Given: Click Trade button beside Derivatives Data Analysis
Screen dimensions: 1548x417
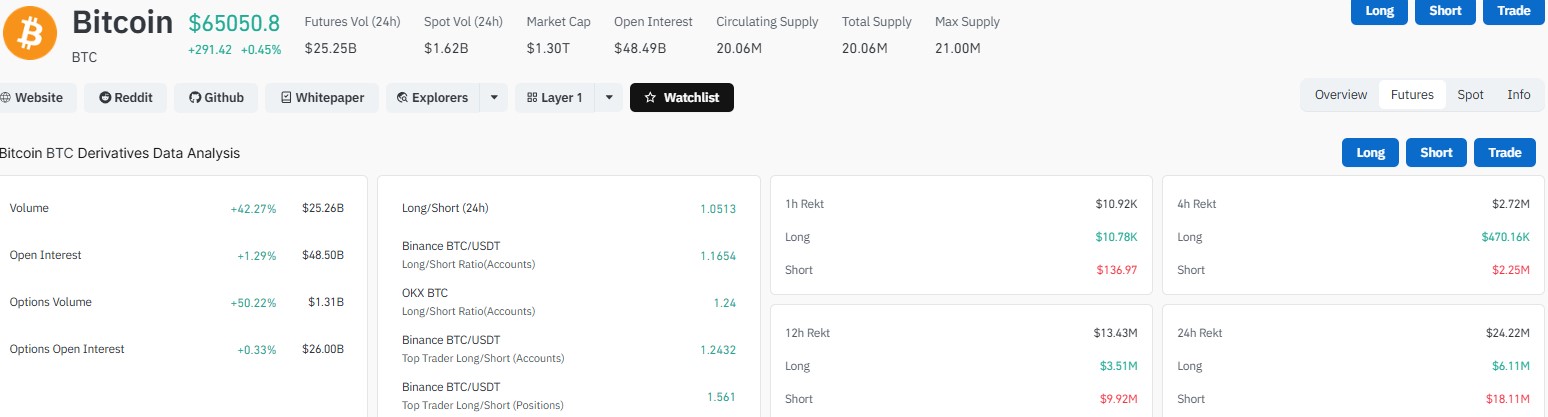Looking at the screenshot, I should tap(1504, 152).
